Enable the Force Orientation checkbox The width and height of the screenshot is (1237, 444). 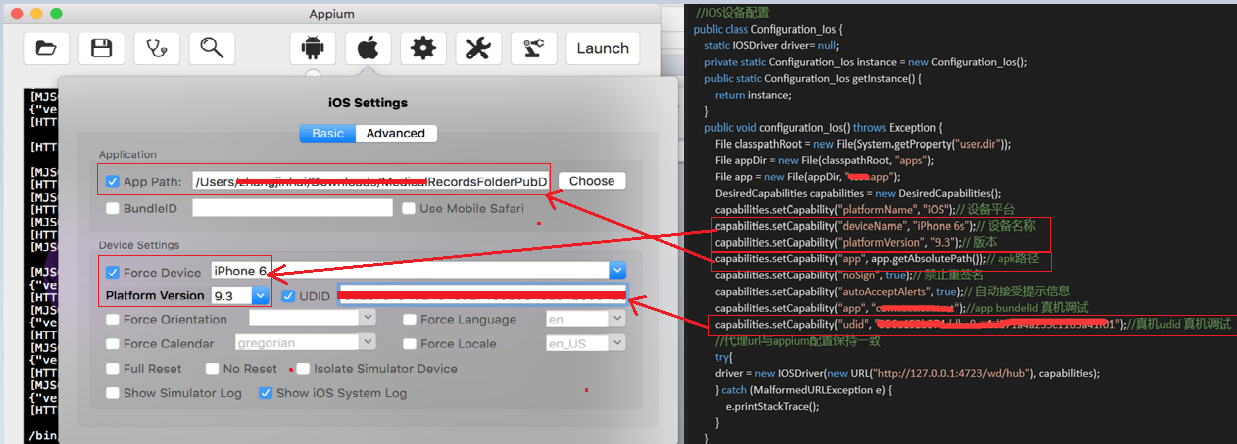[x=113, y=320]
